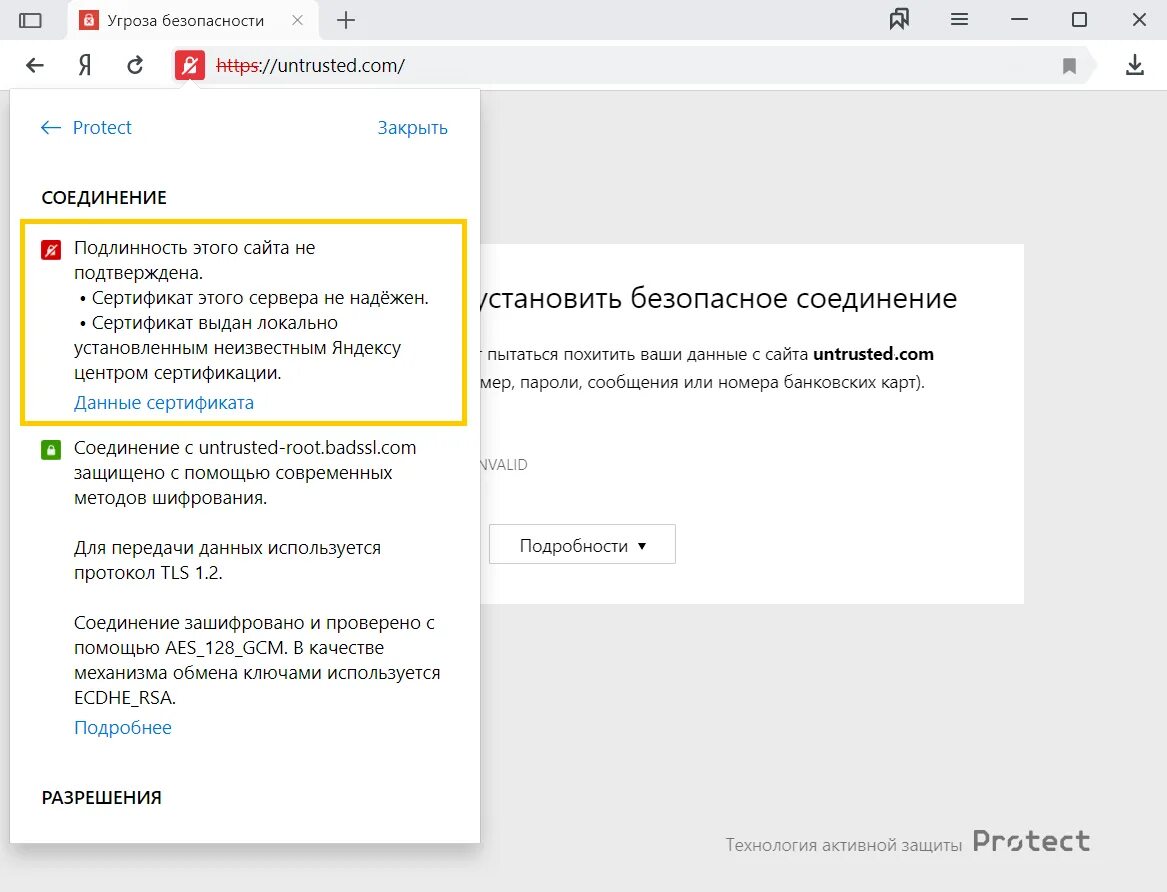Click the green lock icon
Viewport: 1167px width, 892px height.
(x=51, y=450)
